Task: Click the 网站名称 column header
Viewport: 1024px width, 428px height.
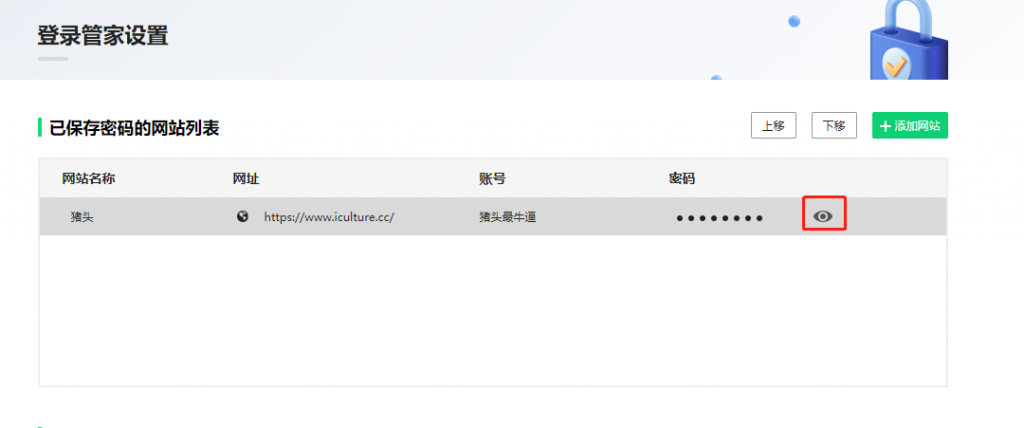Action: pyautogui.click(x=89, y=178)
